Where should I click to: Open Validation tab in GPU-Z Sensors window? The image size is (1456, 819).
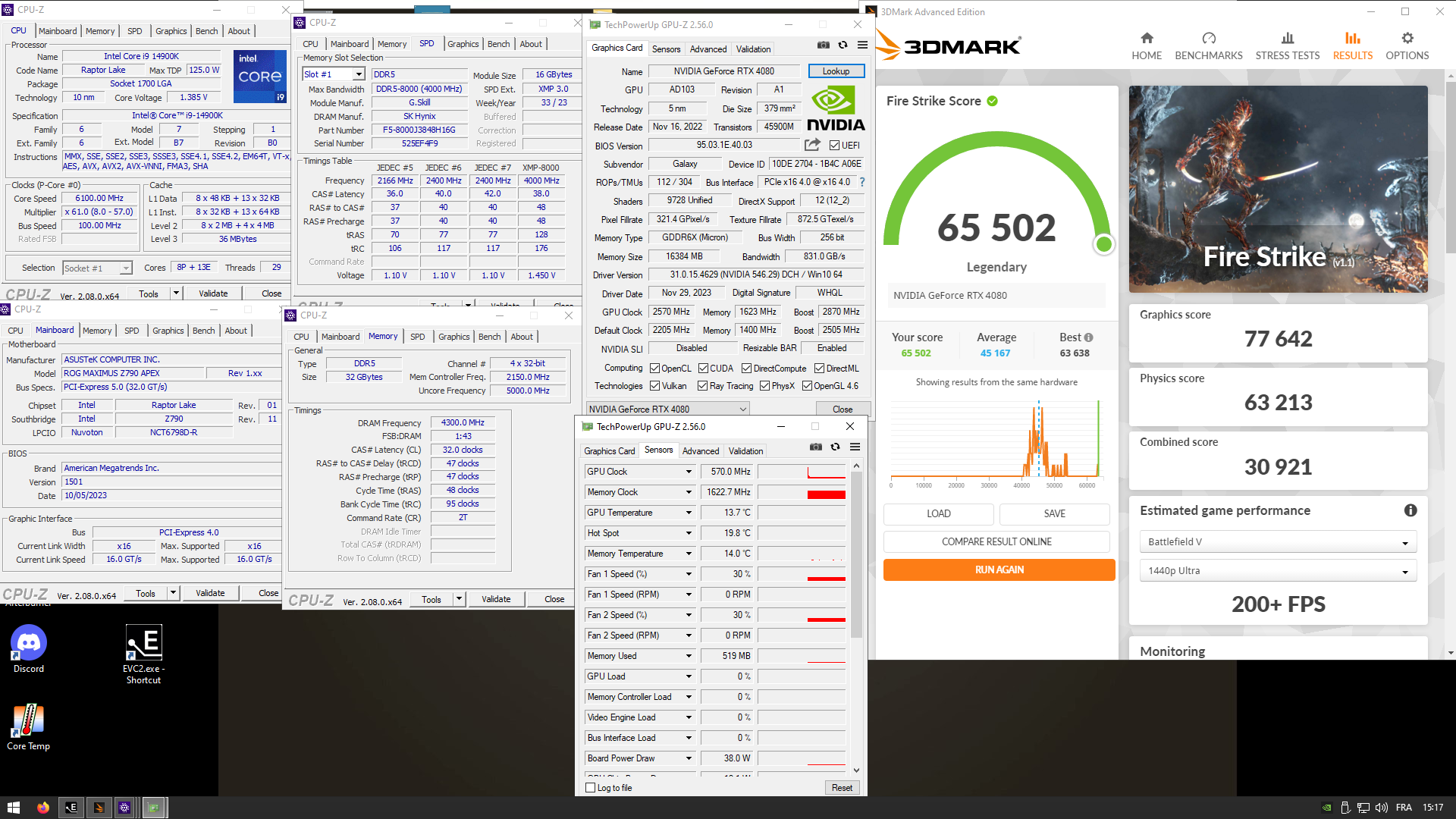click(746, 450)
